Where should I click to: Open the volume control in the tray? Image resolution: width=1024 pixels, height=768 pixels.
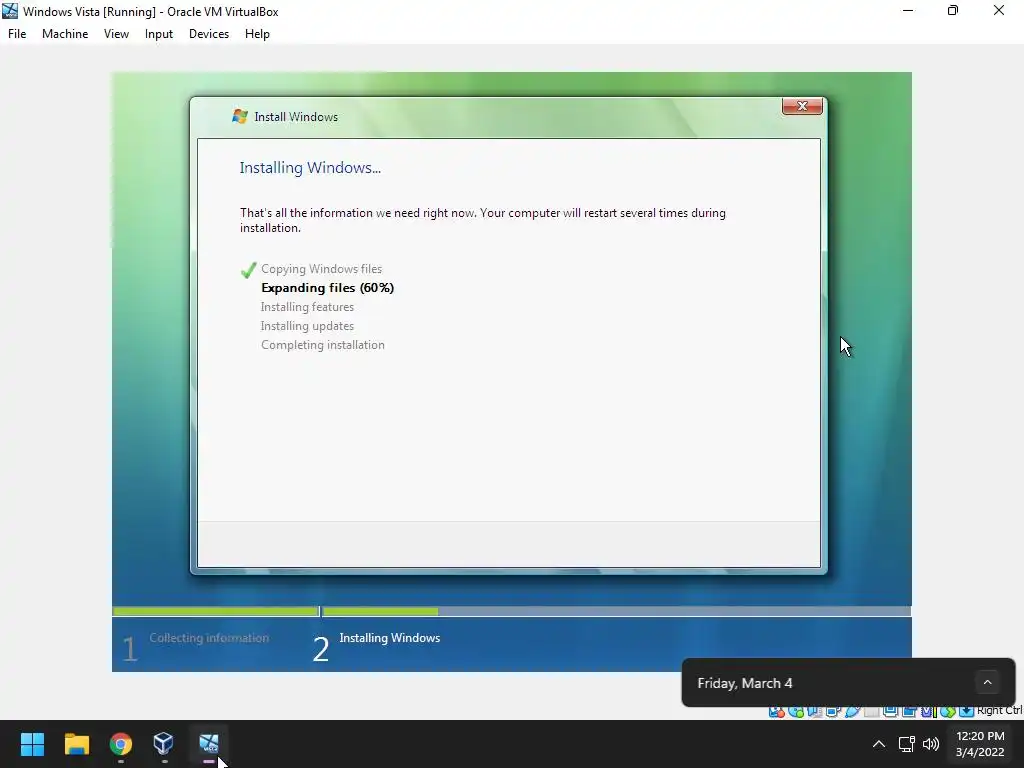[x=931, y=744]
